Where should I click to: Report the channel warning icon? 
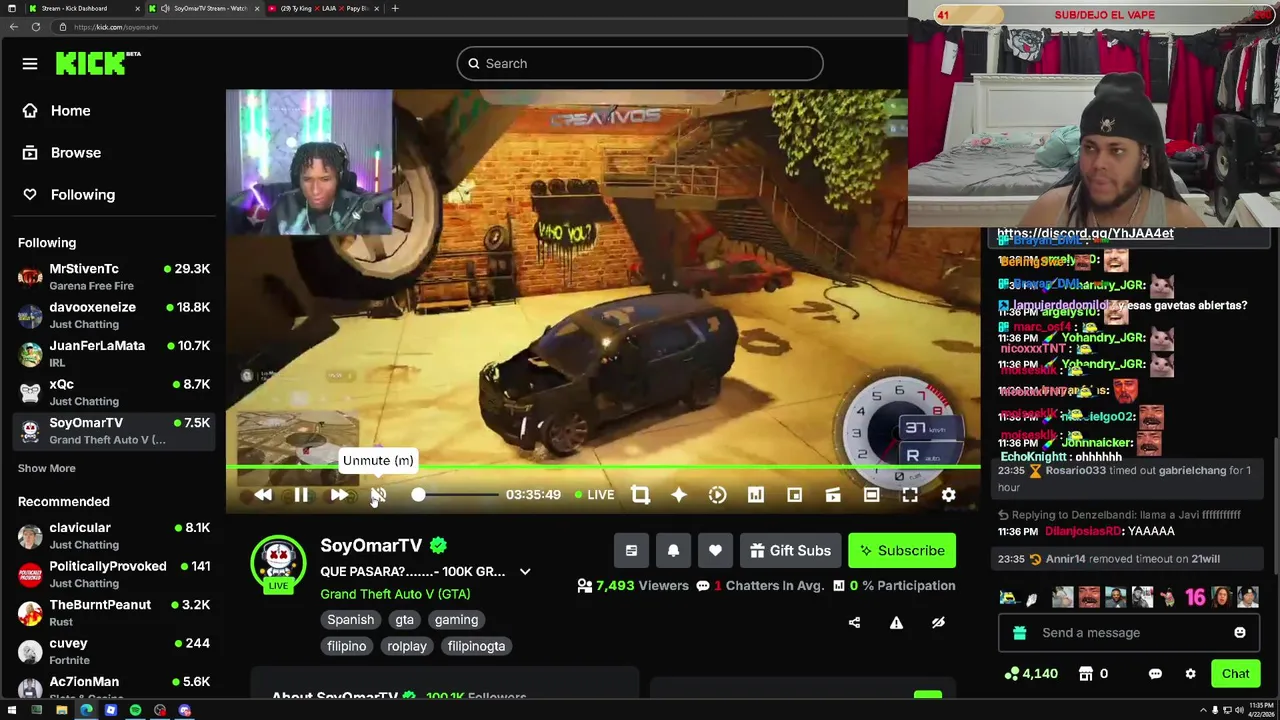point(896,623)
